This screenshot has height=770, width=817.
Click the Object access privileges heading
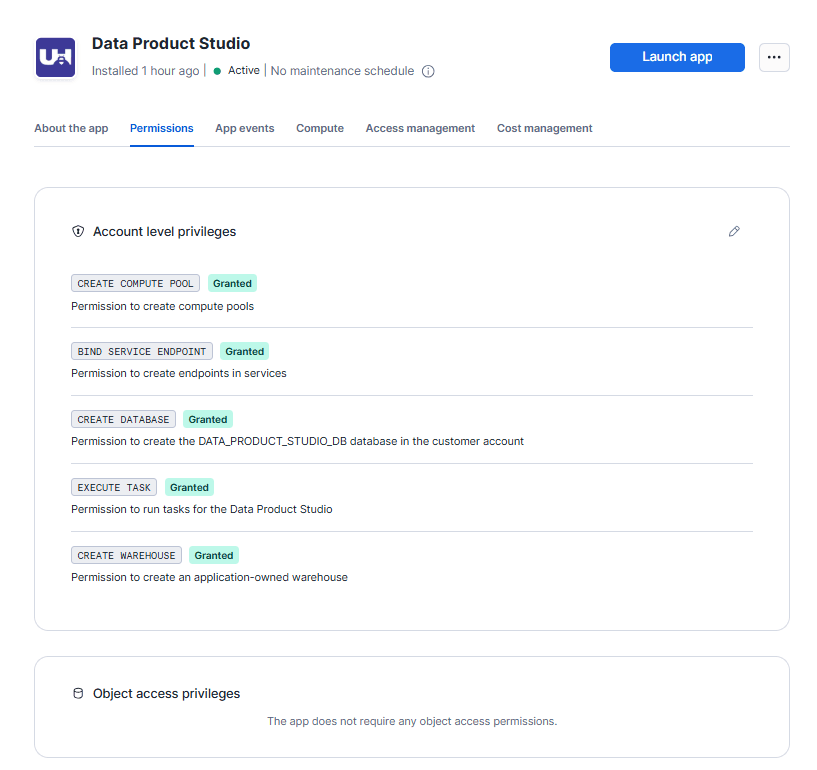[167, 693]
